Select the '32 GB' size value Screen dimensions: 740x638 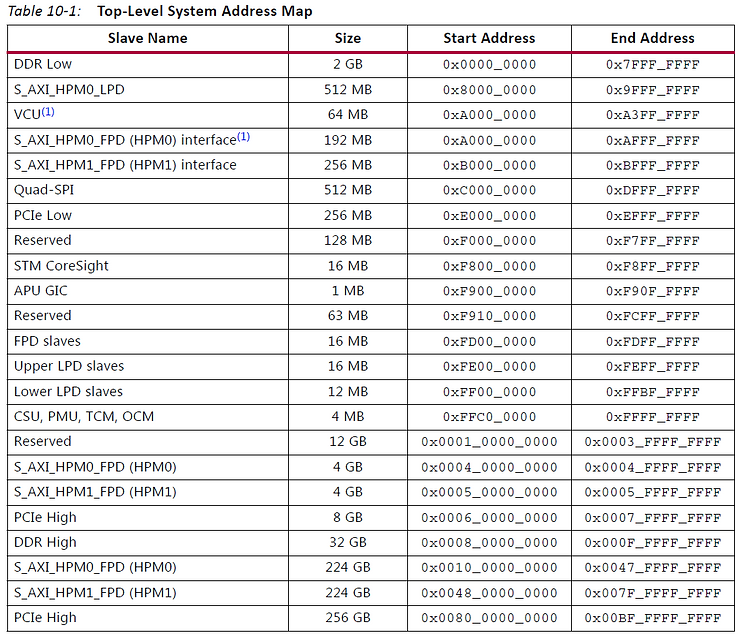point(348,543)
